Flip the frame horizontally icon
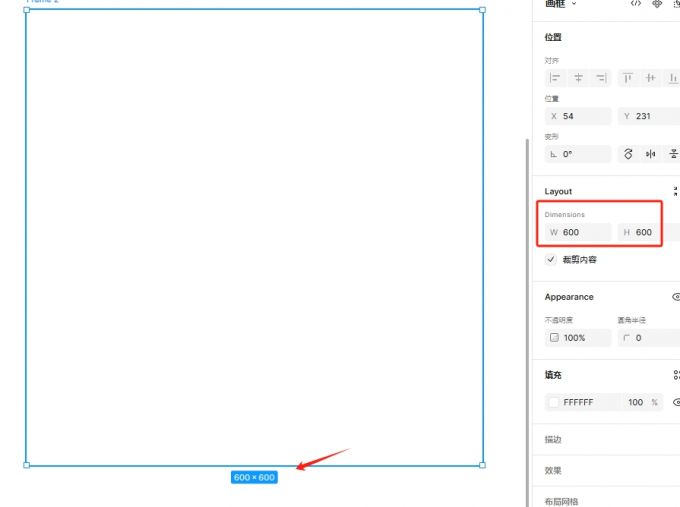680x507 pixels. tap(651, 154)
